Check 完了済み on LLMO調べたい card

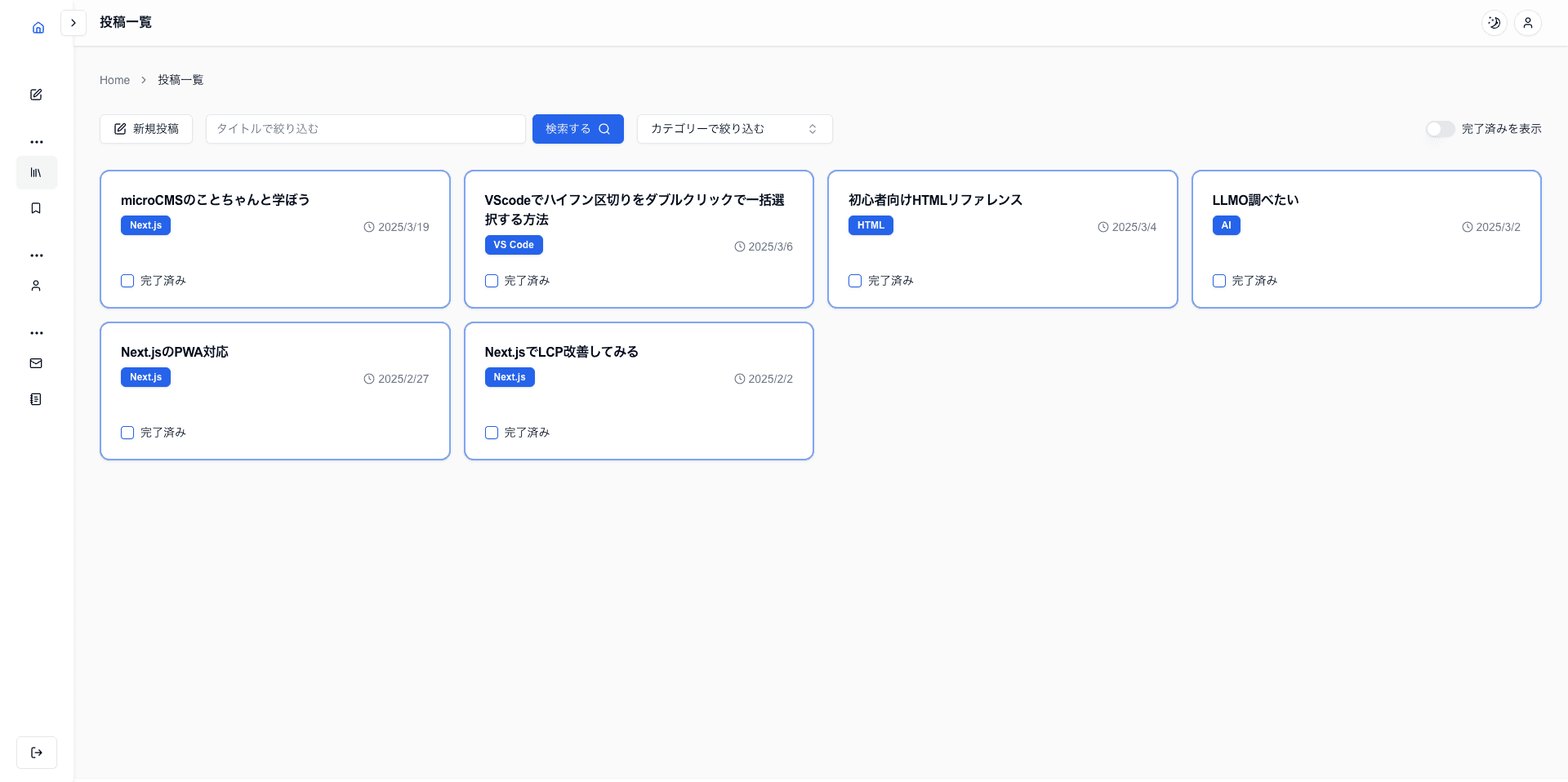1219,281
